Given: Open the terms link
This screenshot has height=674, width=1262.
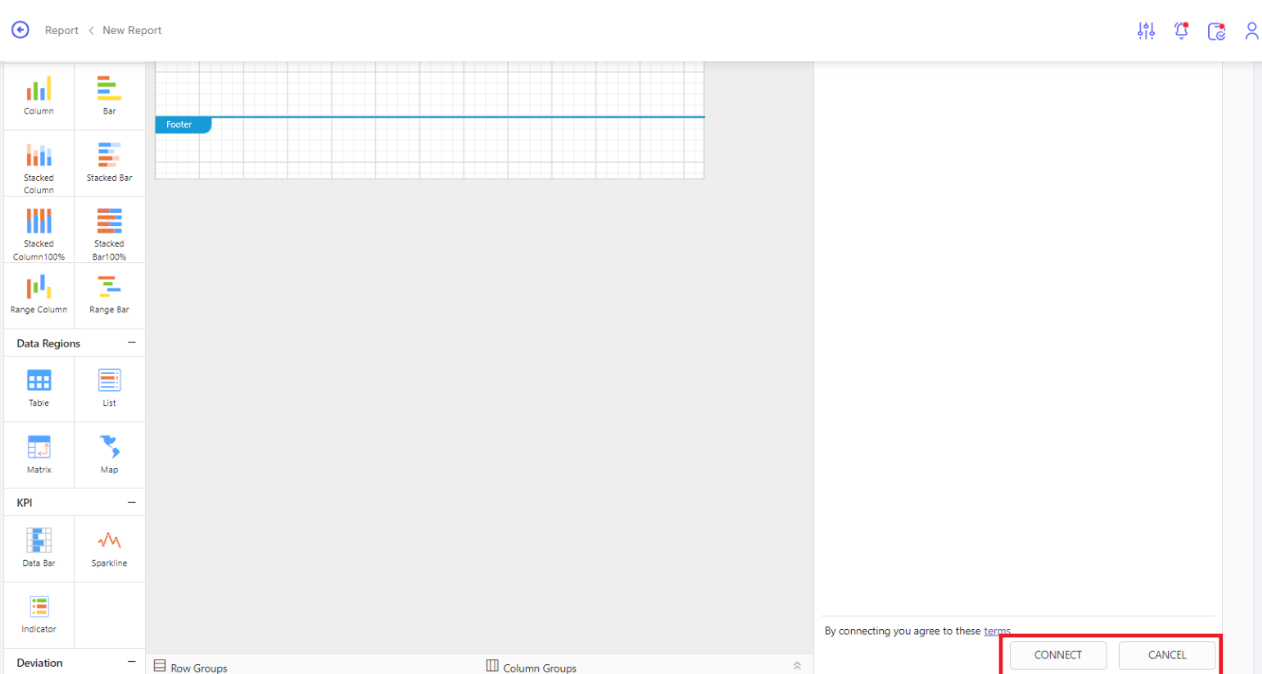Looking at the screenshot, I should click(x=997, y=631).
